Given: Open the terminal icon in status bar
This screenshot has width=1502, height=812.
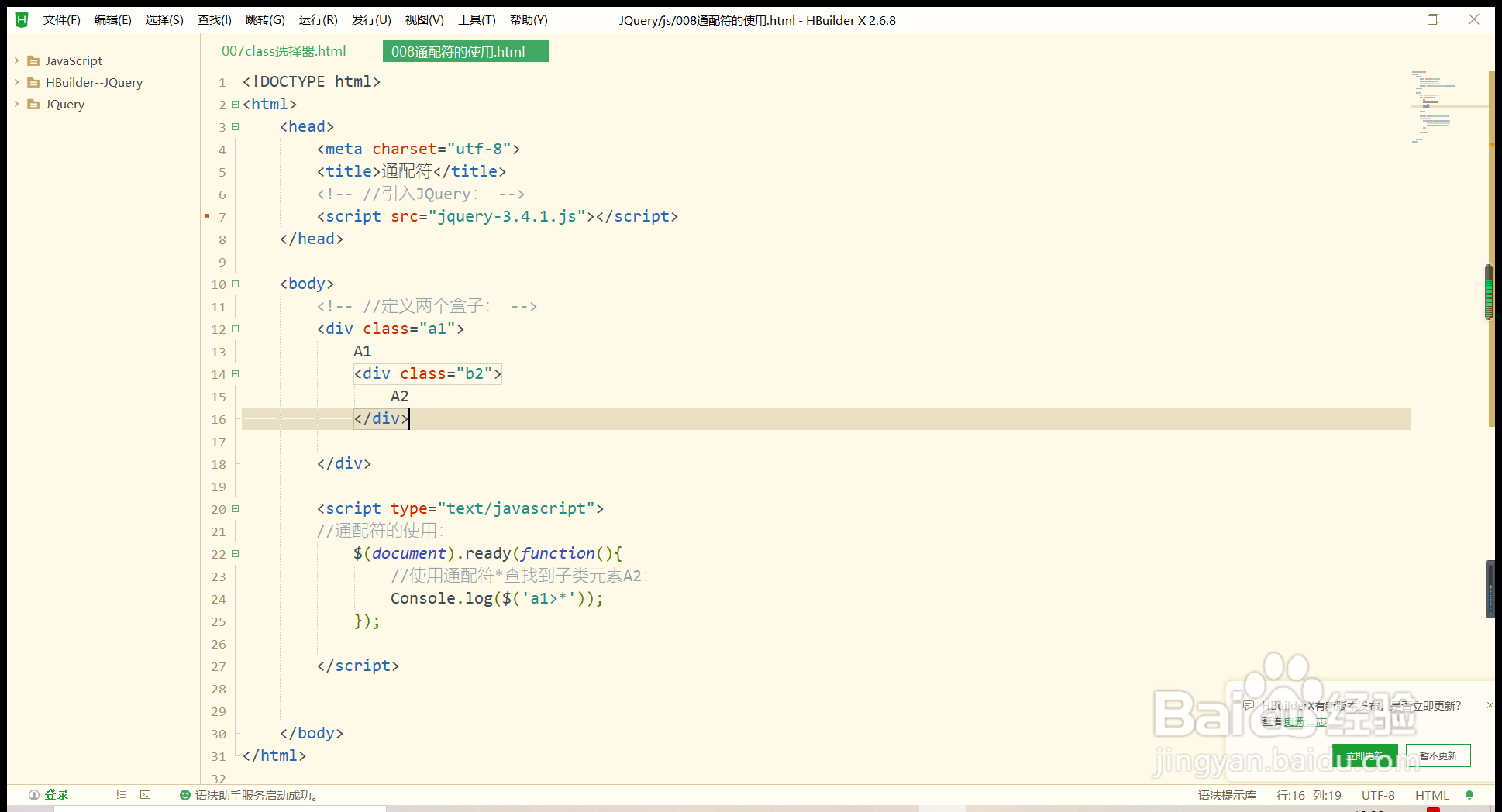Looking at the screenshot, I should 146,795.
